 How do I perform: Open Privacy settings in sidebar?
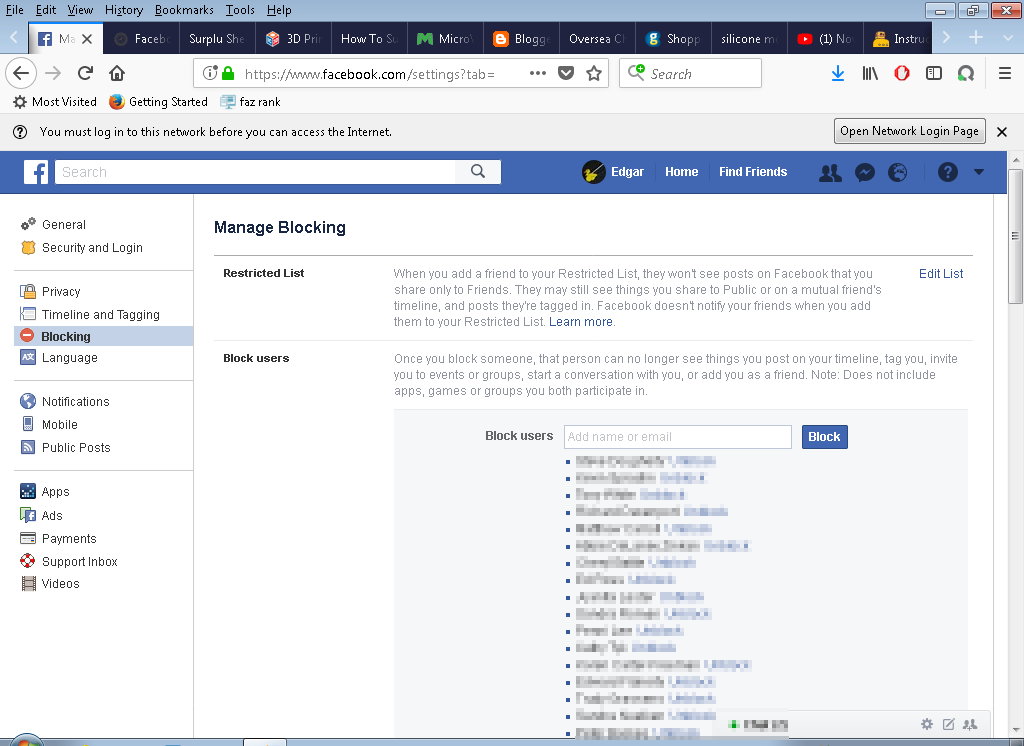pos(50,291)
